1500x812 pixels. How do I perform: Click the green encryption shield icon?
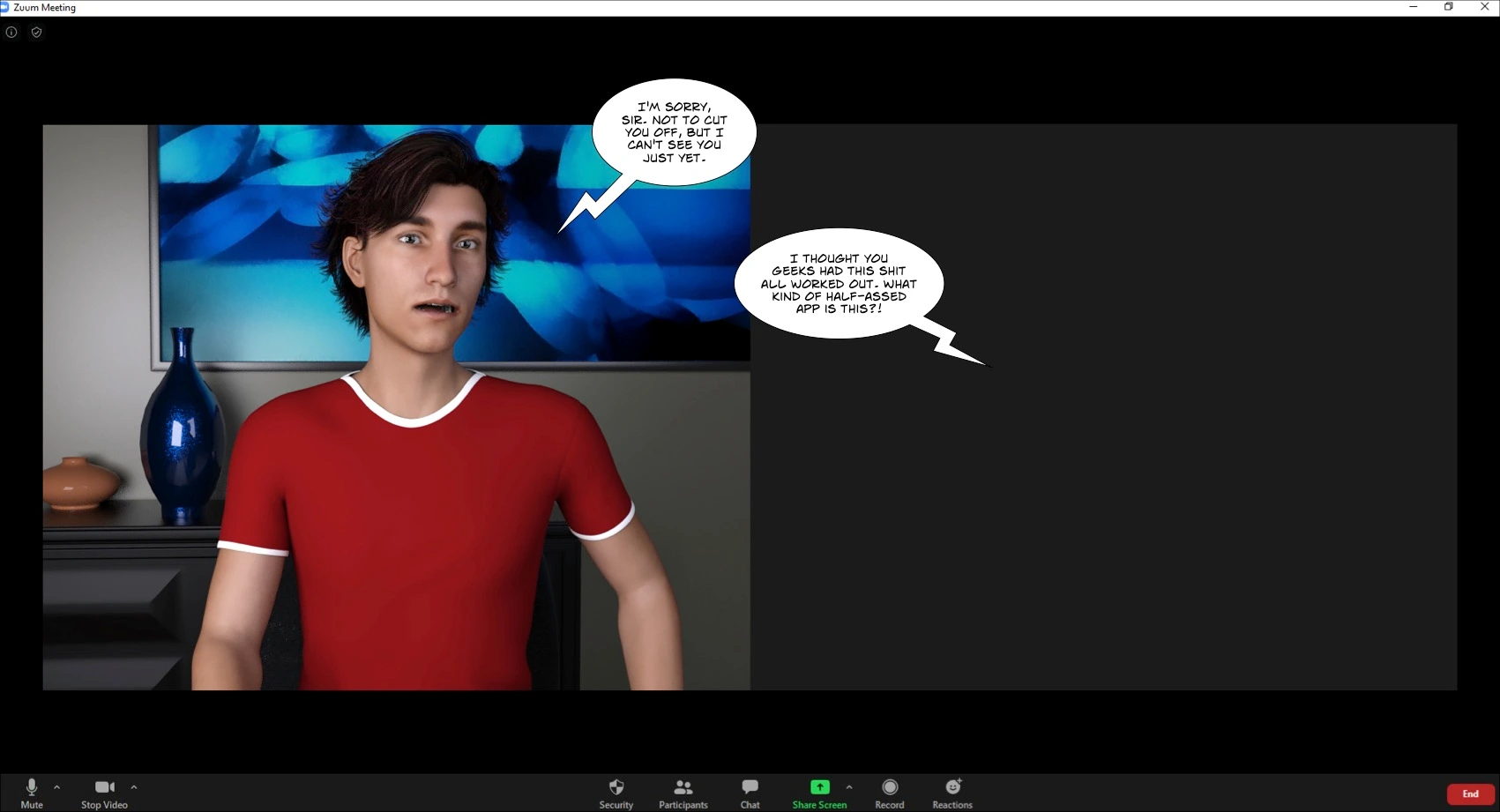coord(36,33)
